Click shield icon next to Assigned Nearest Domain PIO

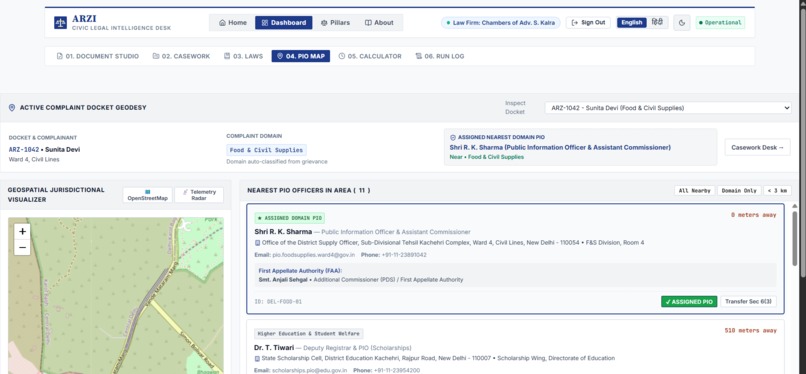point(453,138)
